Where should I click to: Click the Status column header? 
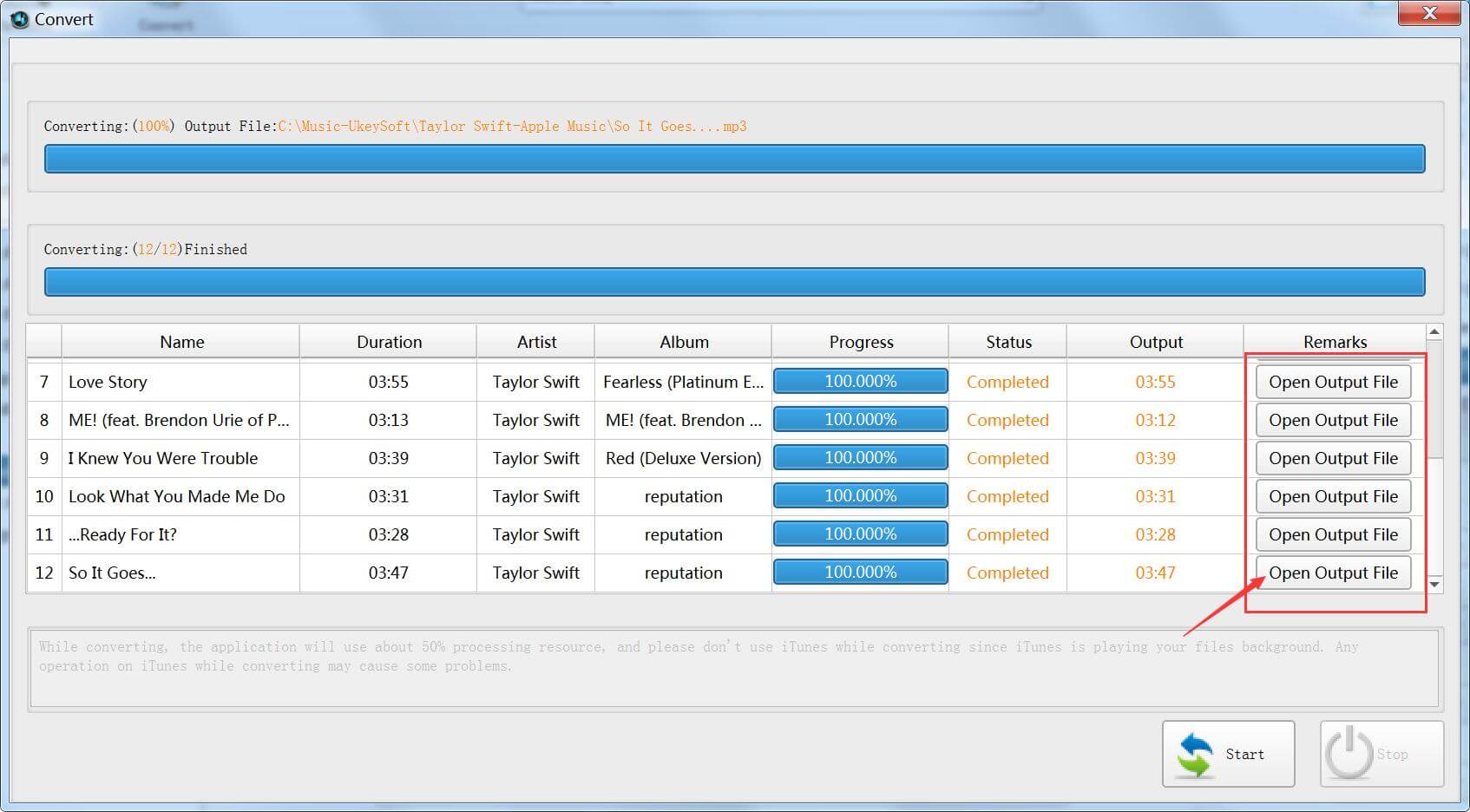point(1008,342)
